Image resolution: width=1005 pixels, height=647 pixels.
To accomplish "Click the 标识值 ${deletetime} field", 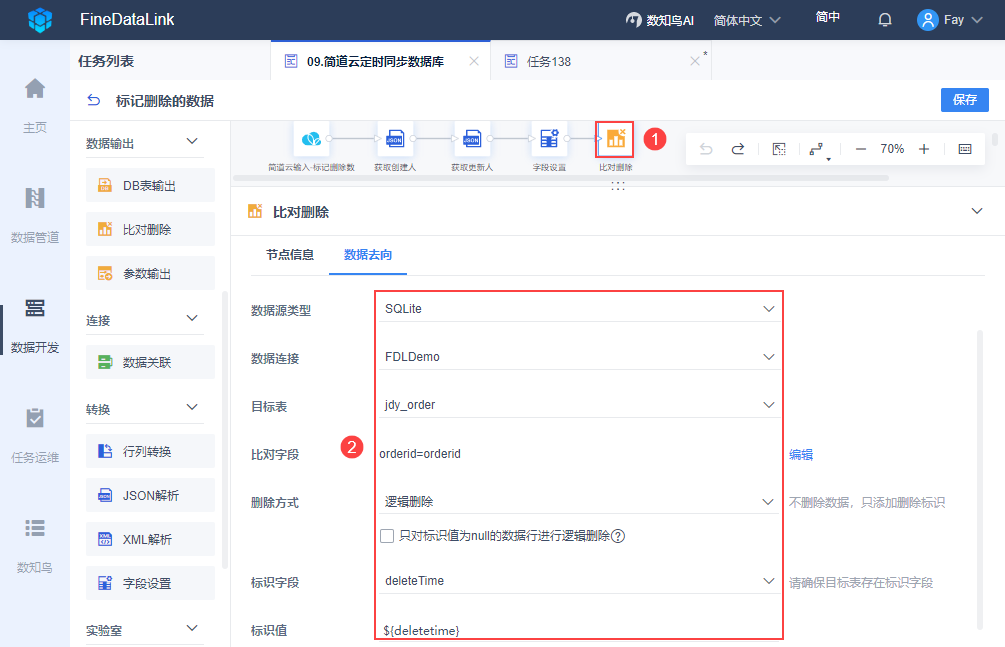I will tap(579, 630).
